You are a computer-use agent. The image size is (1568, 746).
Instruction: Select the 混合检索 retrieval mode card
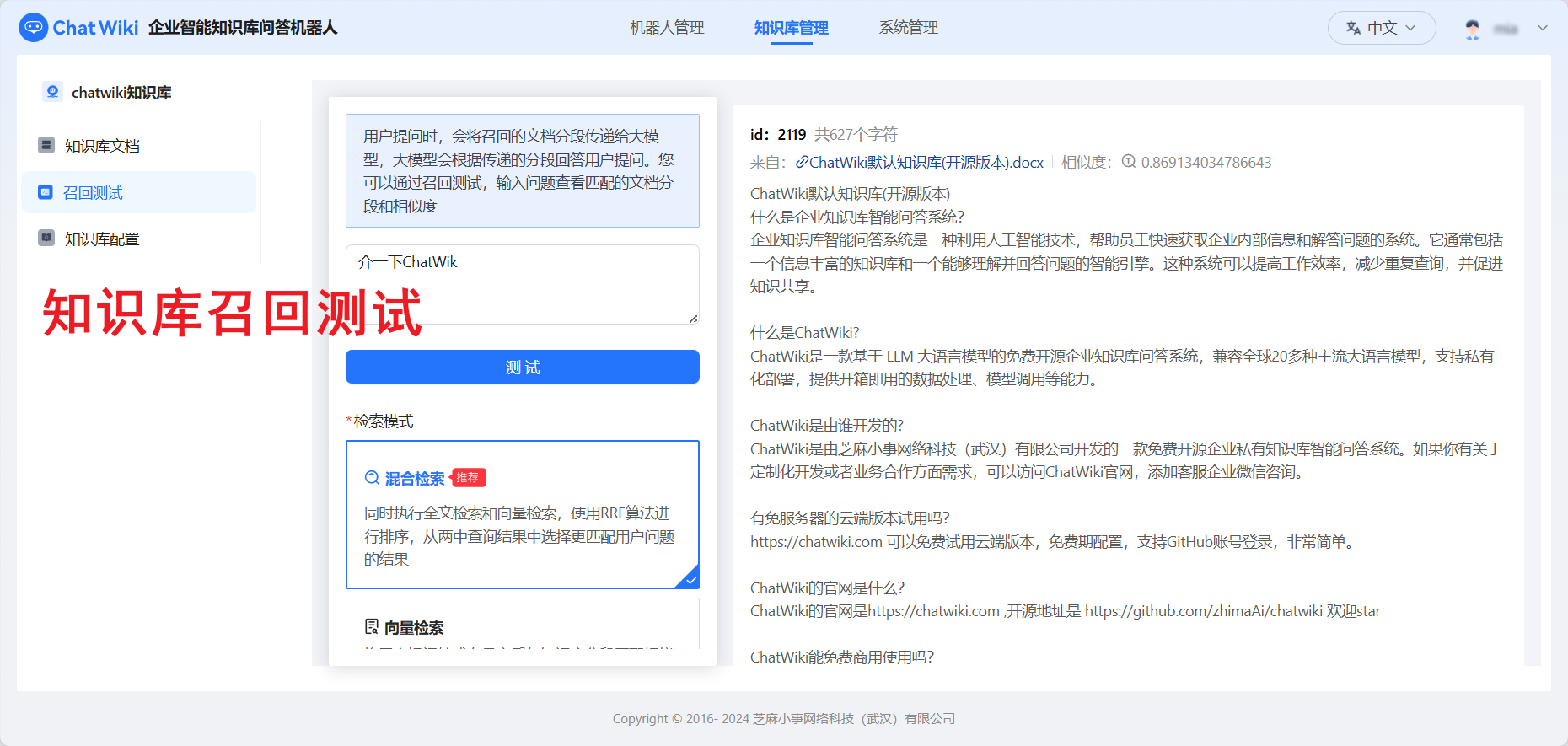coord(523,514)
